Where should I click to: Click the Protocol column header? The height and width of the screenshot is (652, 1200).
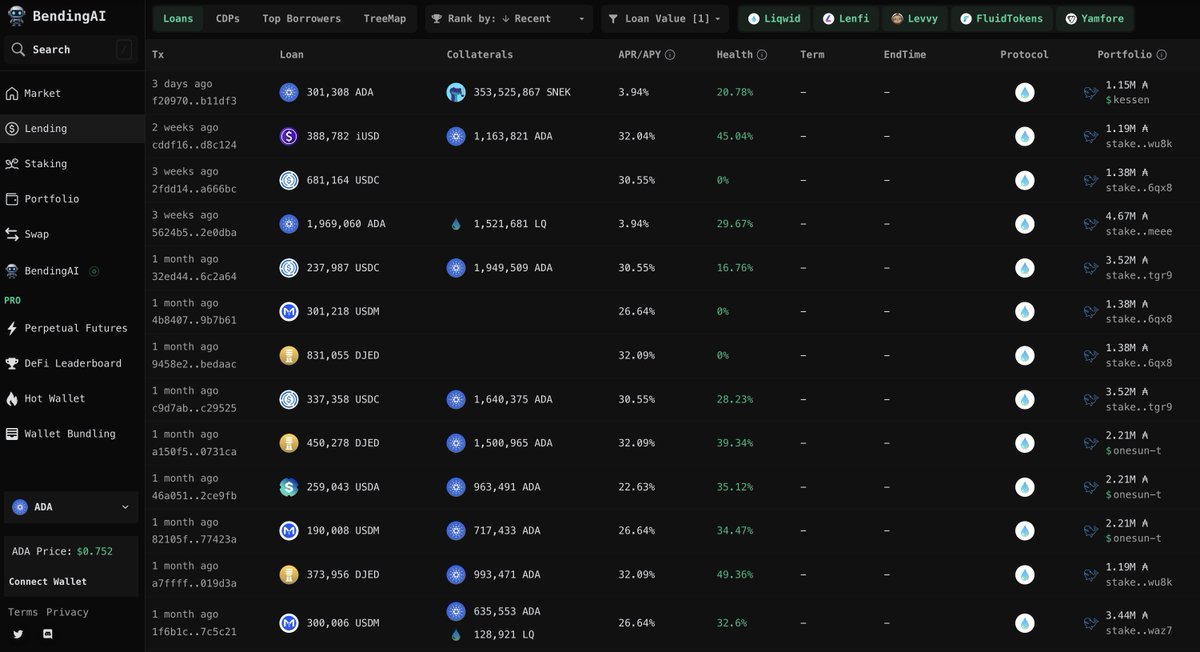pos(1024,55)
